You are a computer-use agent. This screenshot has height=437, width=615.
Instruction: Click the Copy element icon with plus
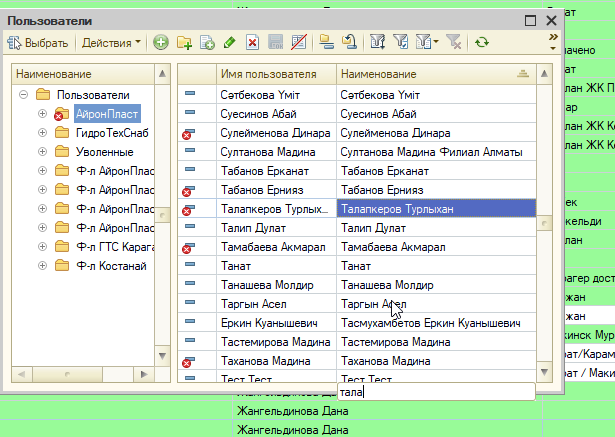tap(207, 42)
